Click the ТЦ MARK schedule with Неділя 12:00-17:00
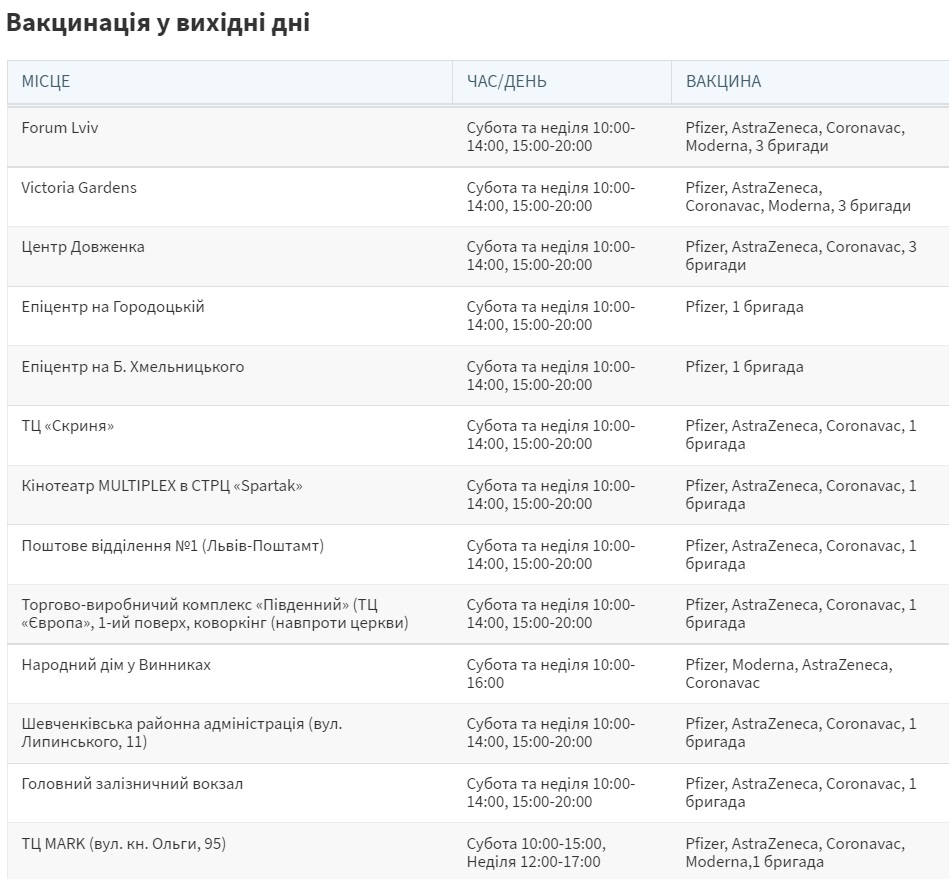 536,853
